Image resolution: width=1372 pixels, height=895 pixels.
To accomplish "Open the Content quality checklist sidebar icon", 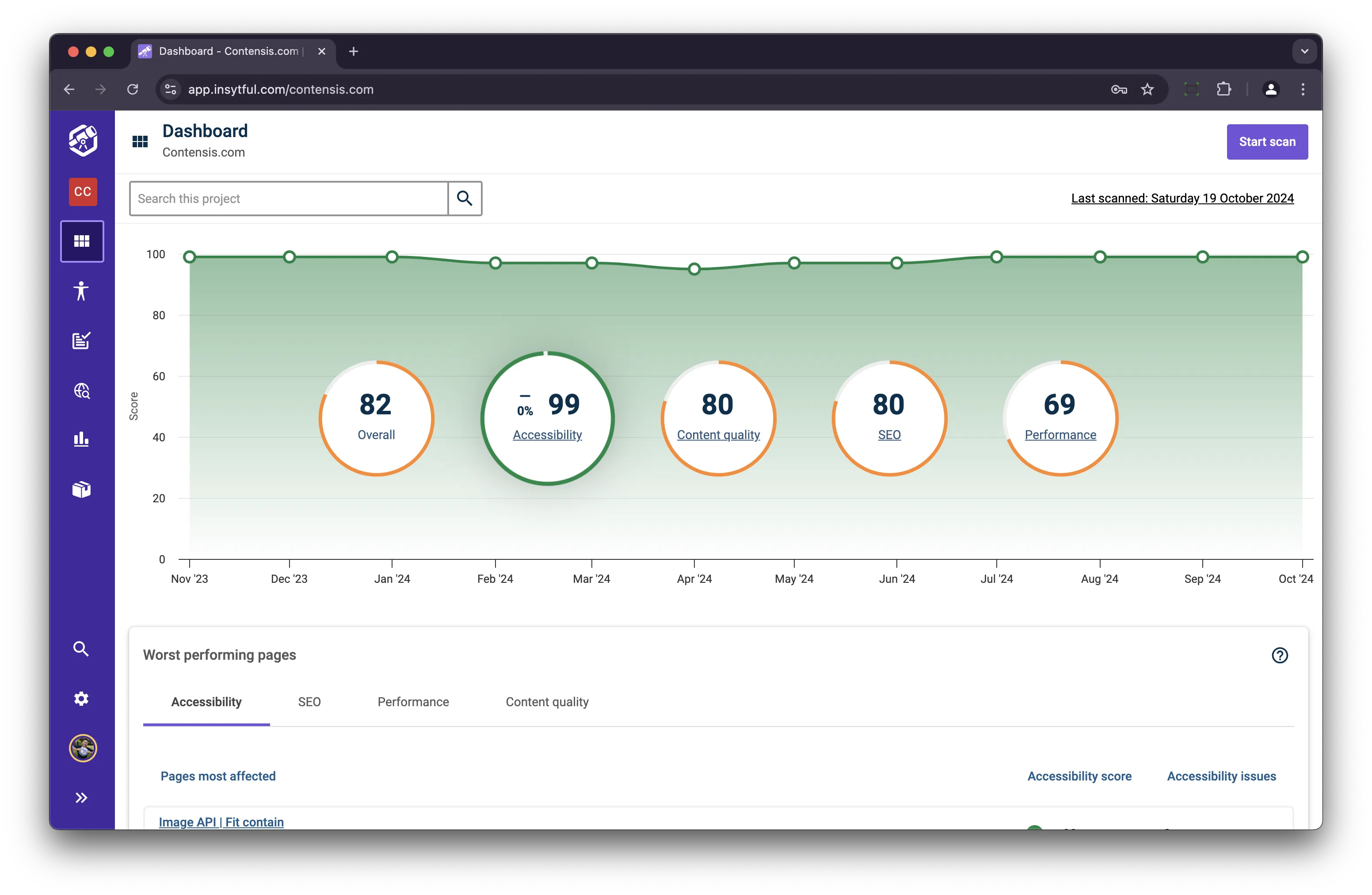I will [81, 341].
